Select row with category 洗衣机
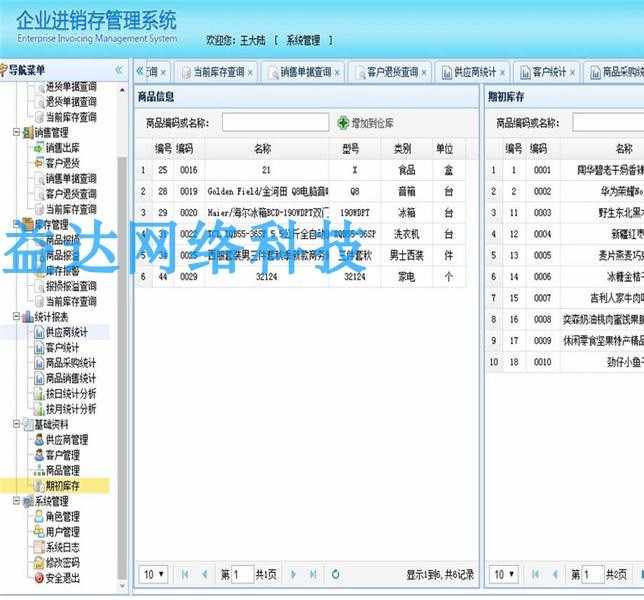Image resolution: width=644 pixels, height=600 pixels. (301, 234)
